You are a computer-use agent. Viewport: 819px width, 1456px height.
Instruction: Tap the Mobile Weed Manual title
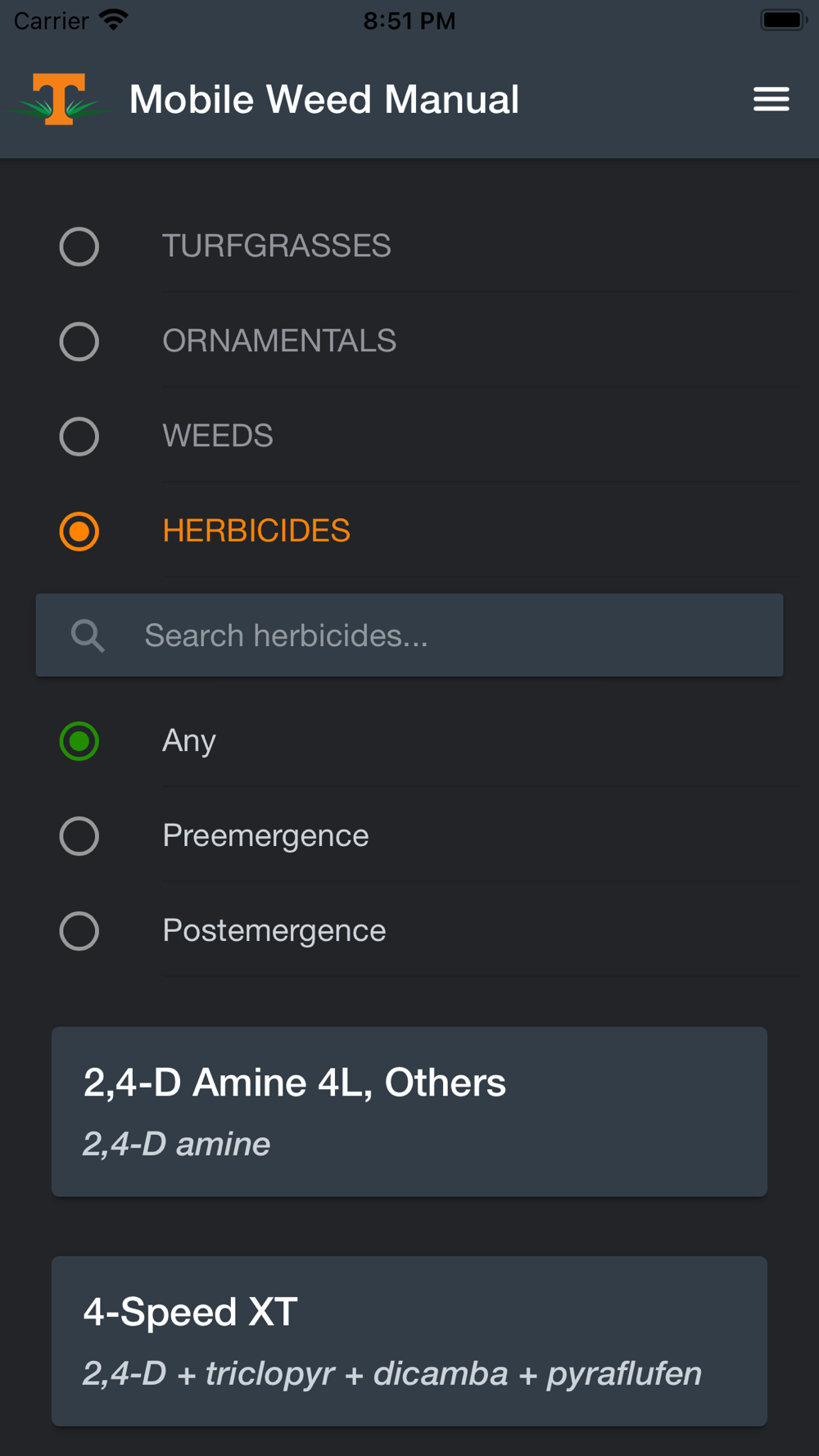pos(324,100)
